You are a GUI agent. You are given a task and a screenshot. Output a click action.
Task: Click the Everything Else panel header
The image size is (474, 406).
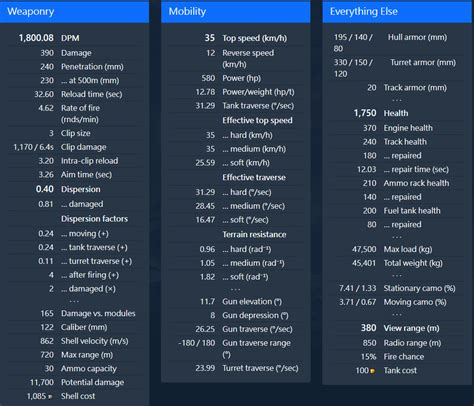397,12
